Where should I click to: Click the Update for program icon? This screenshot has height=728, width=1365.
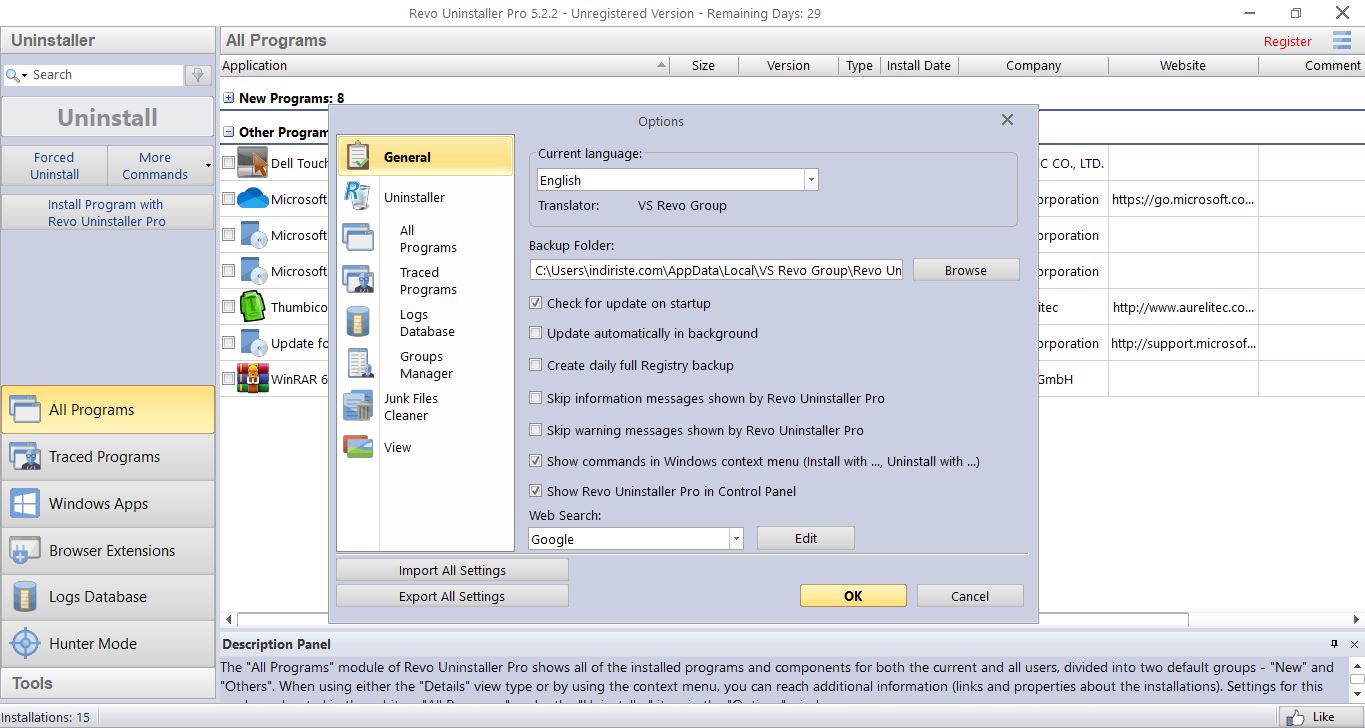coord(253,343)
